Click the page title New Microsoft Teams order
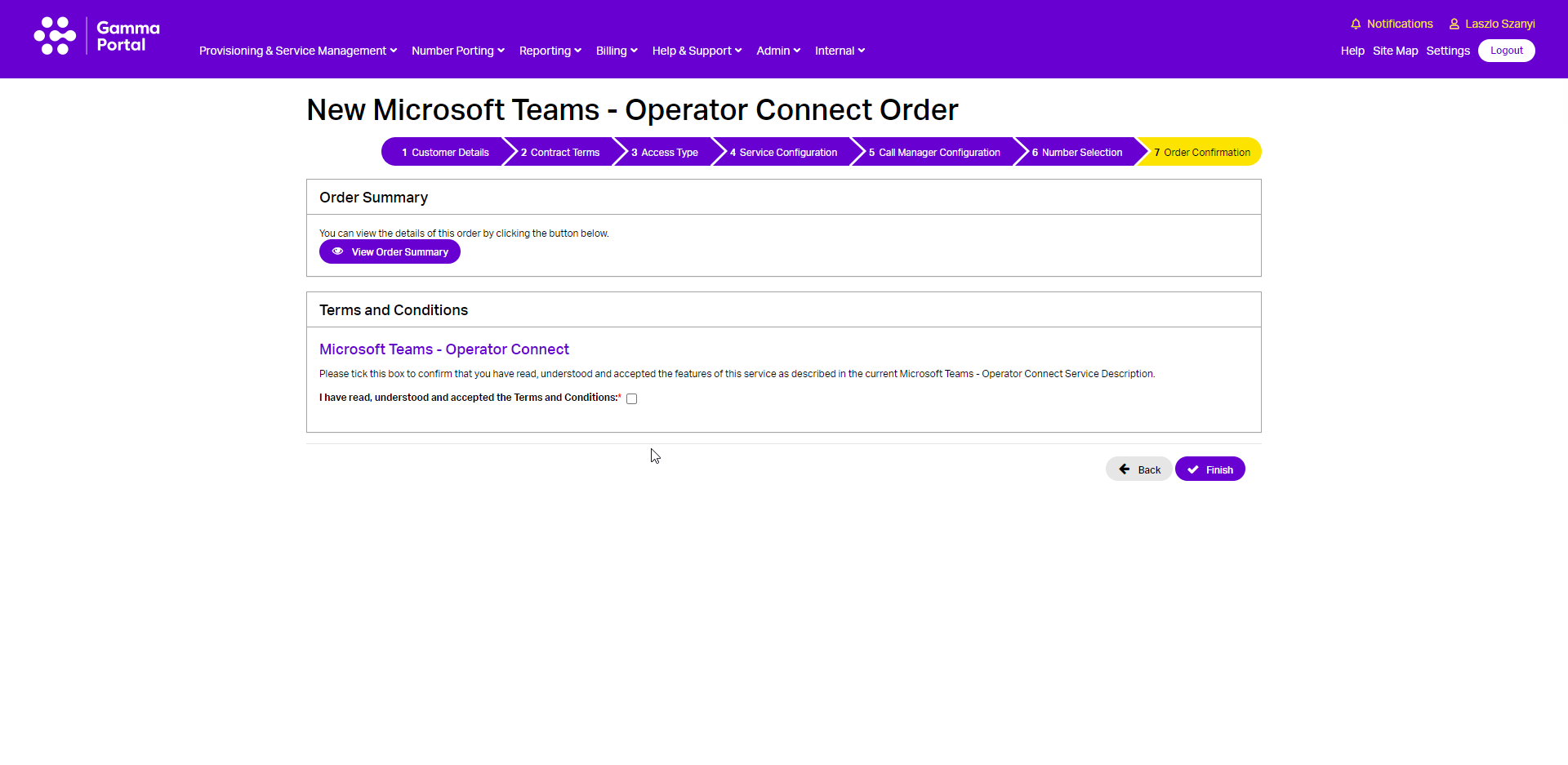This screenshot has width=1568, height=765. coord(632,109)
